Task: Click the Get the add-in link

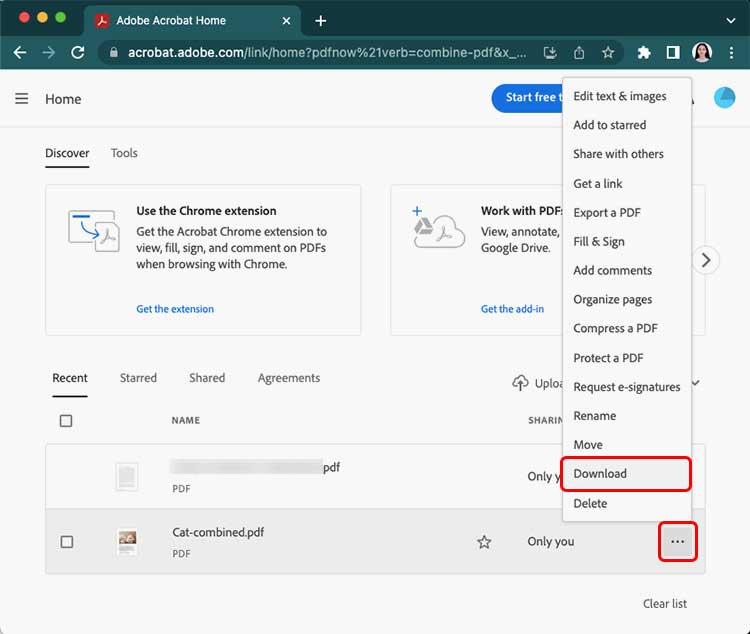Action: click(512, 309)
